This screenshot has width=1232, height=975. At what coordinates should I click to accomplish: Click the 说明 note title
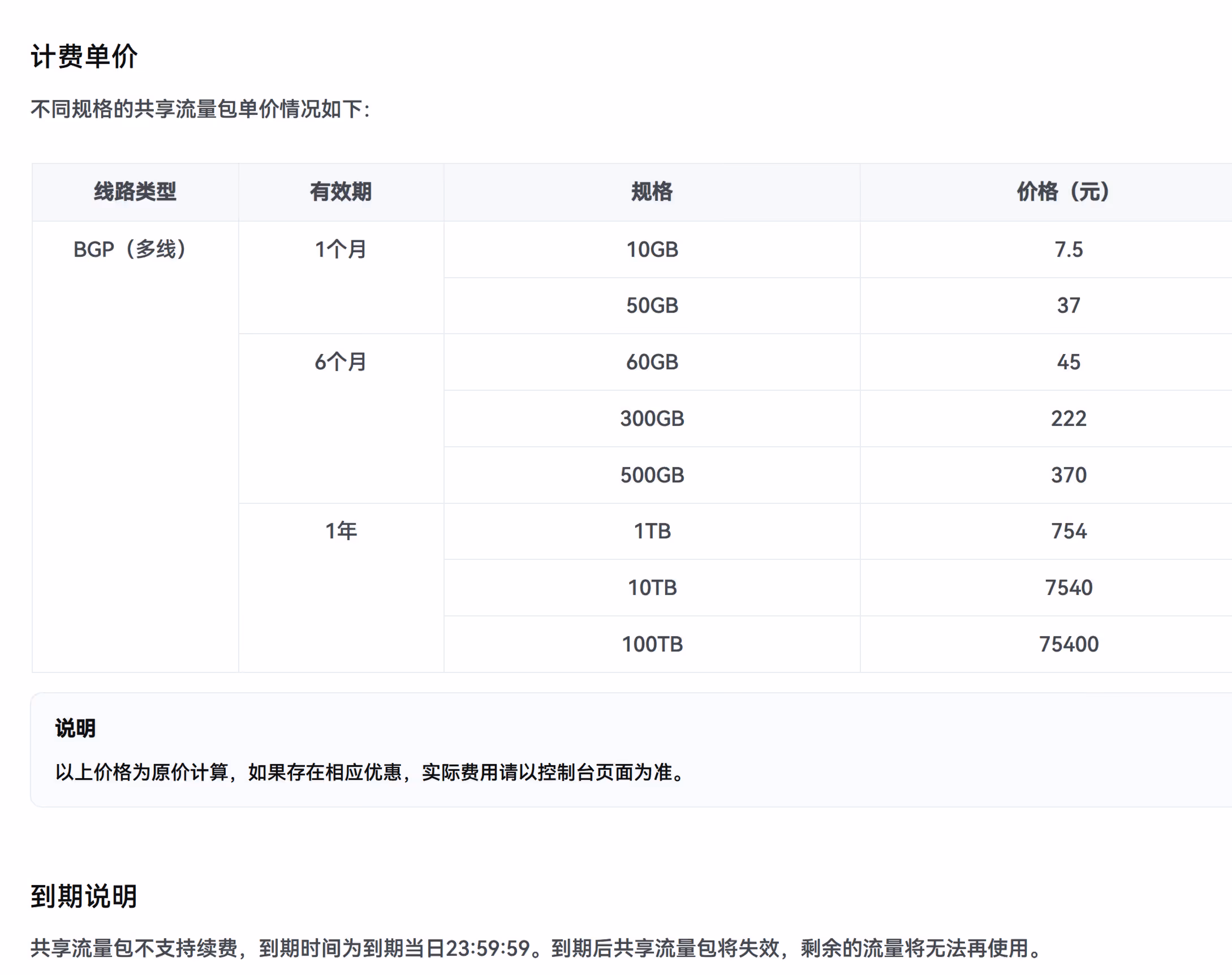pos(75,728)
